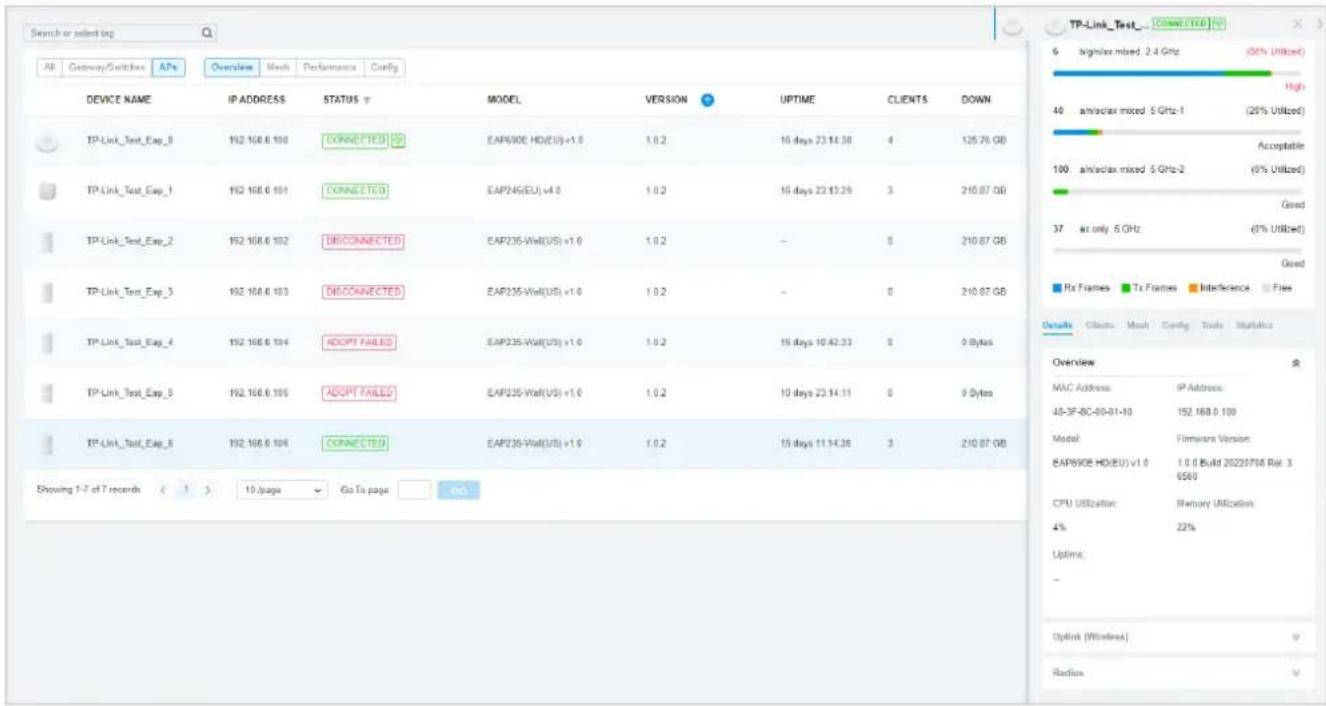Open Clients tab in side panel
The image size is (1326, 706).
click(x=1100, y=326)
